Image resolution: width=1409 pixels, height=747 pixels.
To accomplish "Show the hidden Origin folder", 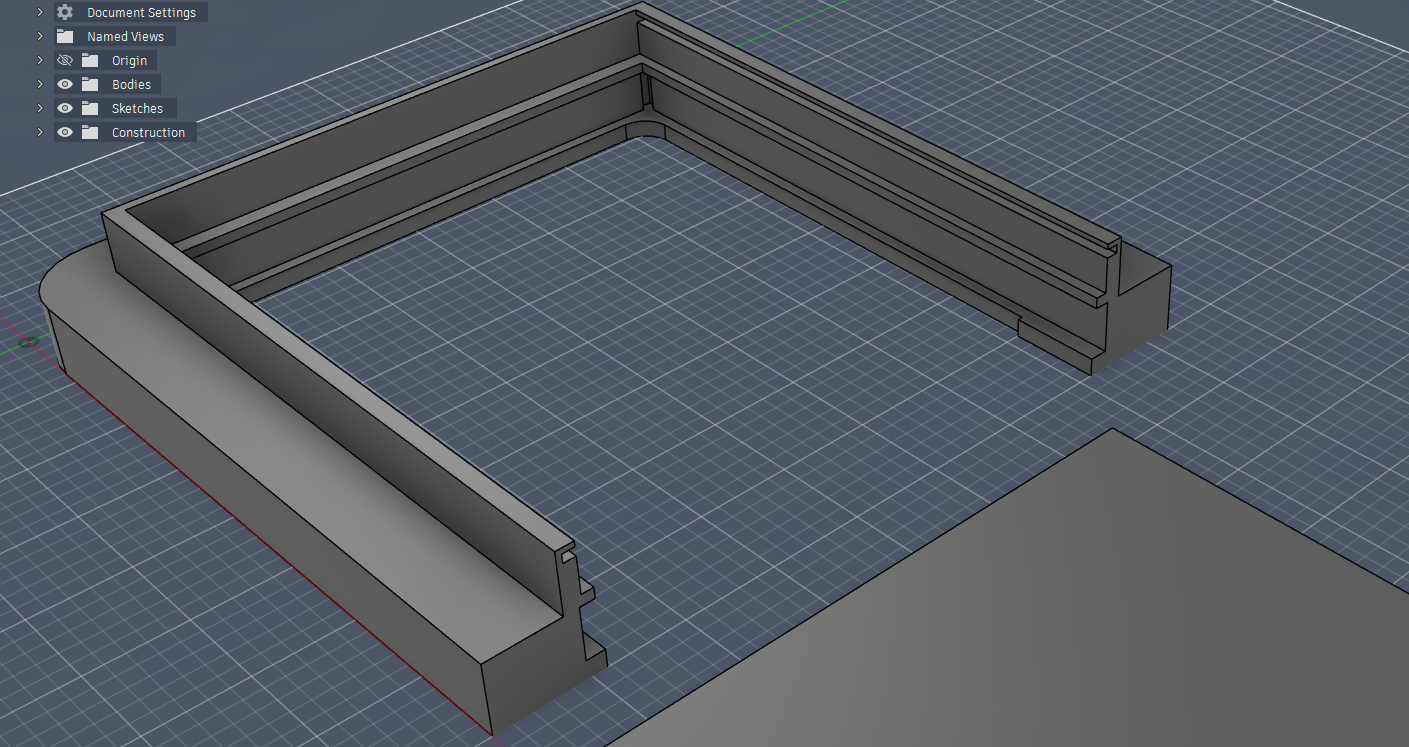I will pyautogui.click(x=65, y=60).
